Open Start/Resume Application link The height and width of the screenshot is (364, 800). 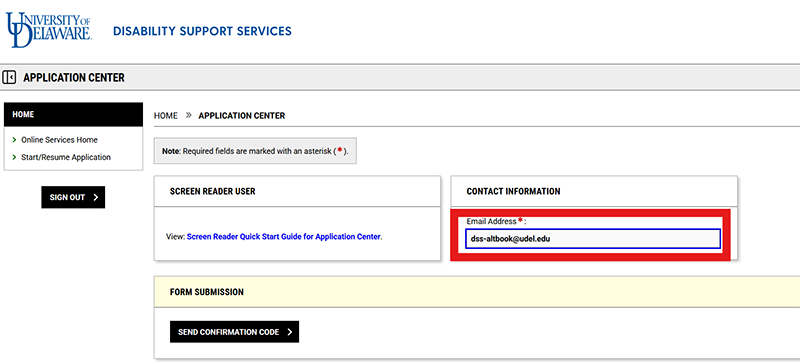66,157
